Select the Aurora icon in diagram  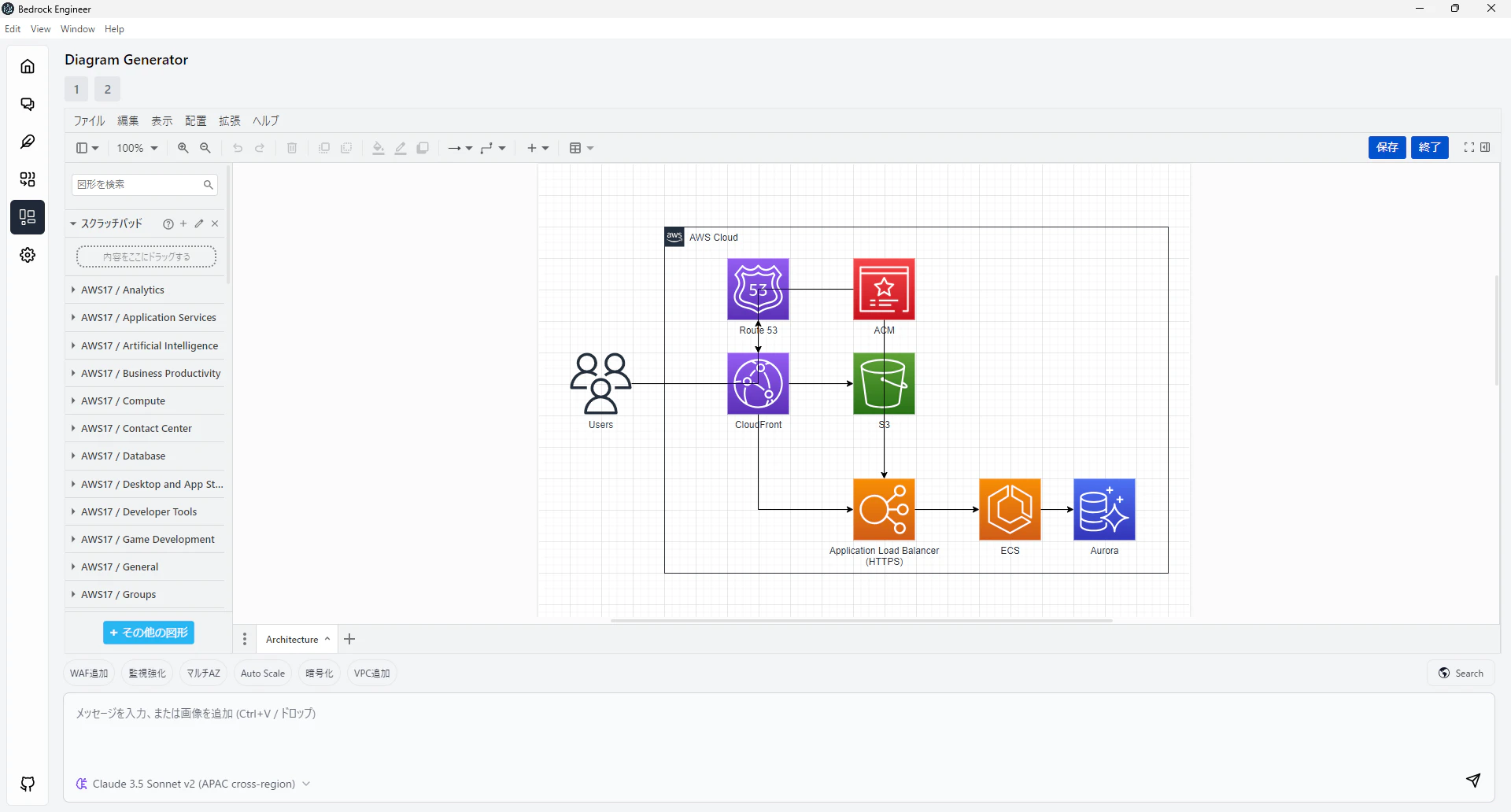tap(1104, 510)
